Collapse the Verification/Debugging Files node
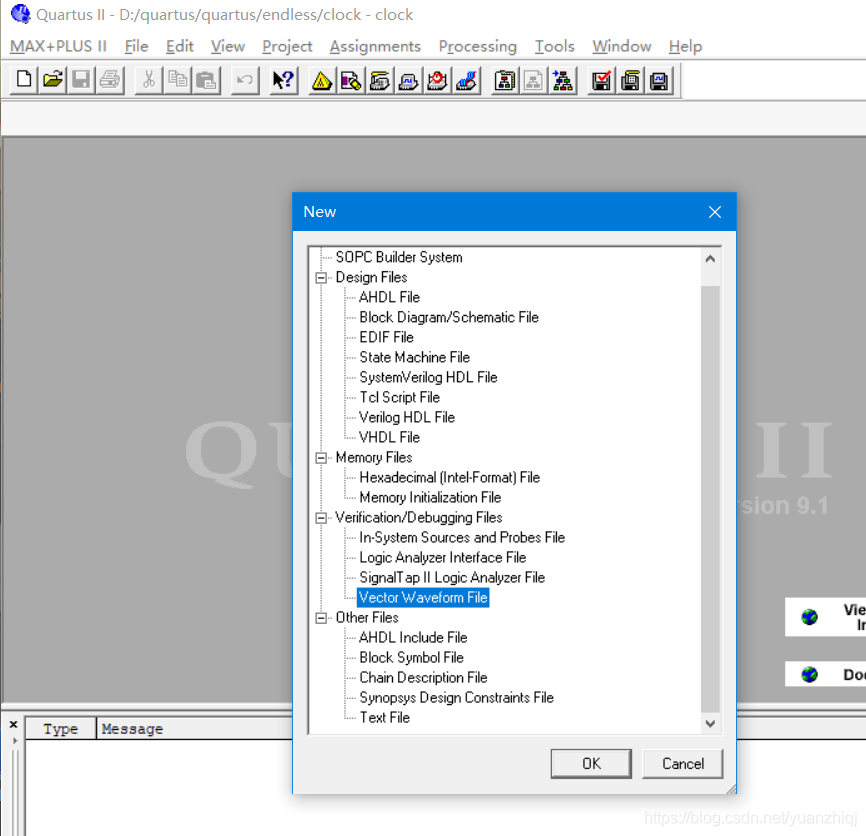This screenshot has height=836, width=866. (x=321, y=518)
